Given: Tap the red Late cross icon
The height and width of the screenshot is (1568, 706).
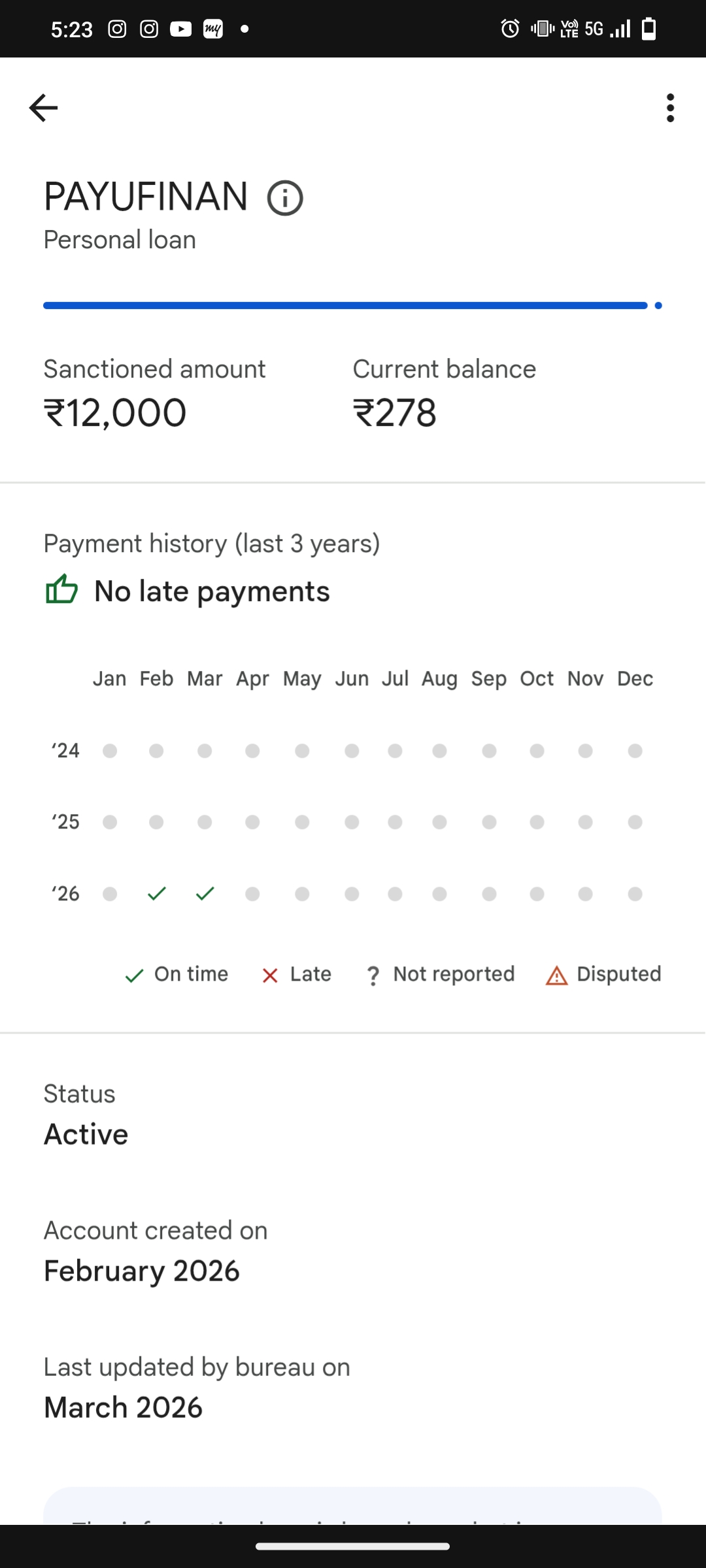Looking at the screenshot, I should click(x=270, y=975).
